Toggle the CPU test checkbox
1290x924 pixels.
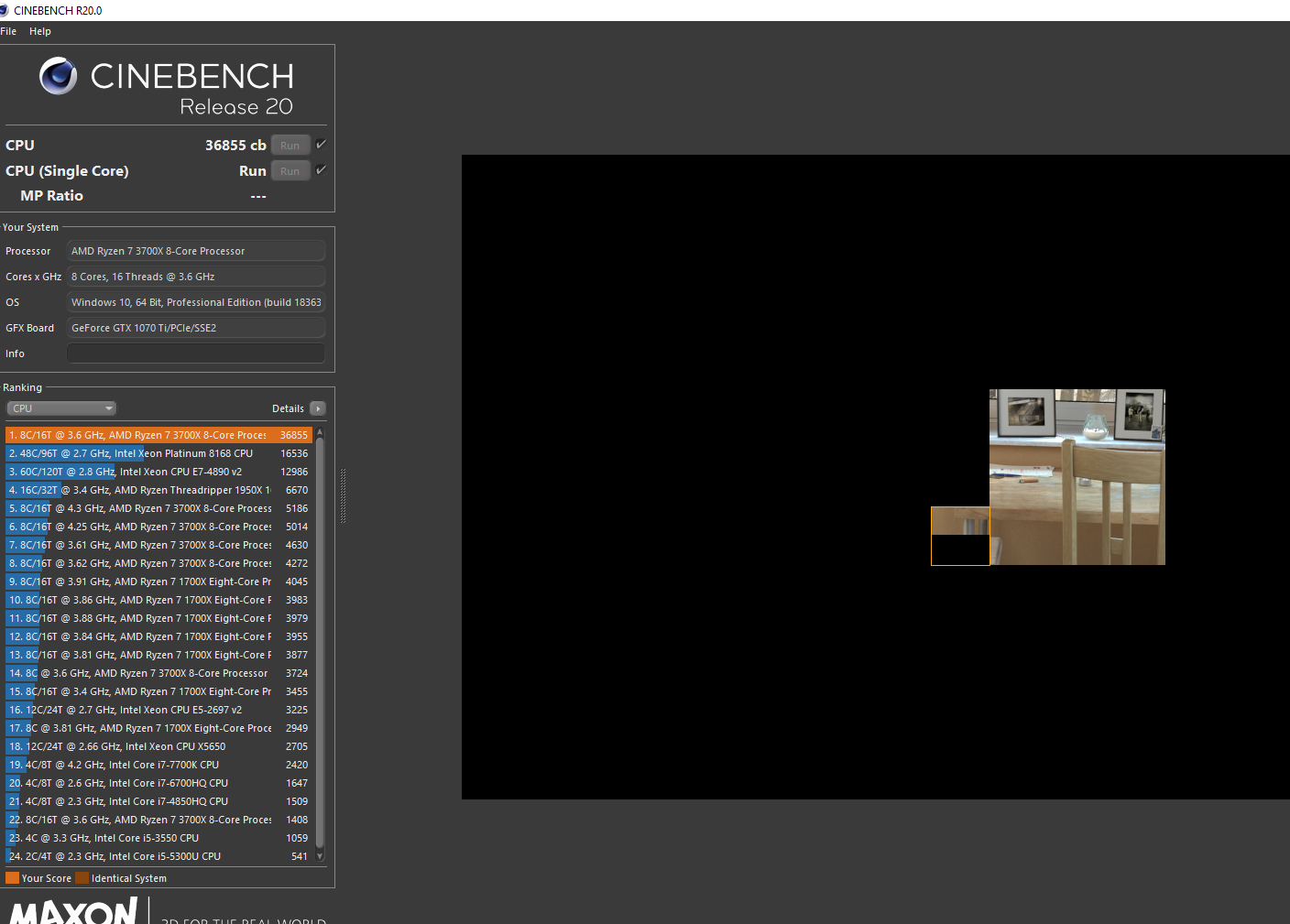pyautogui.click(x=321, y=145)
